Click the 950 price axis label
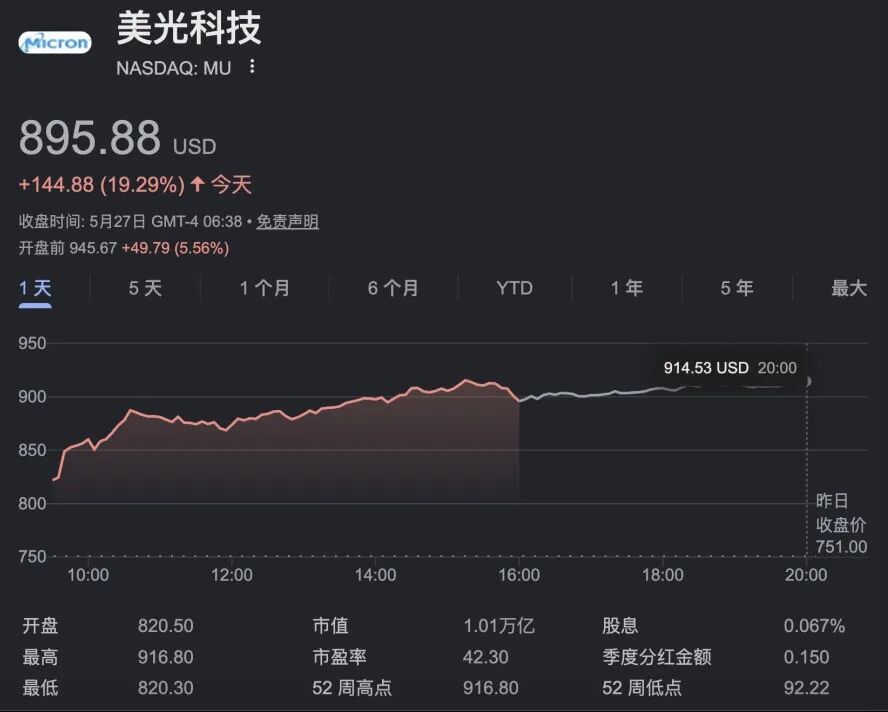The width and height of the screenshot is (888, 712). 32,343
